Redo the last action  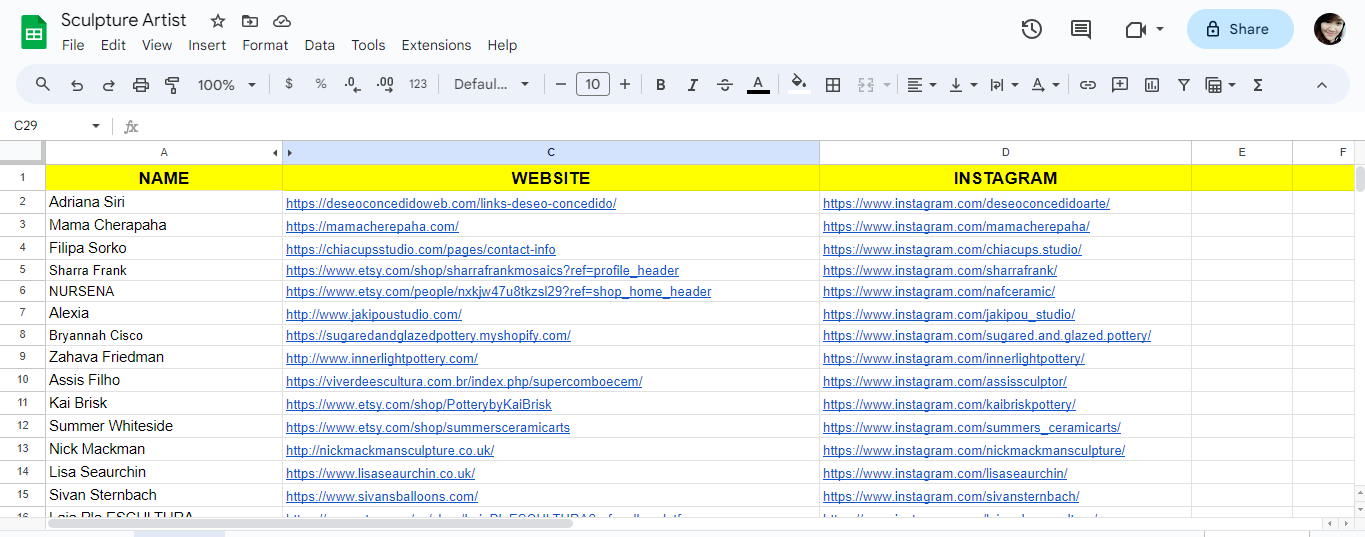(x=108, y=85)
